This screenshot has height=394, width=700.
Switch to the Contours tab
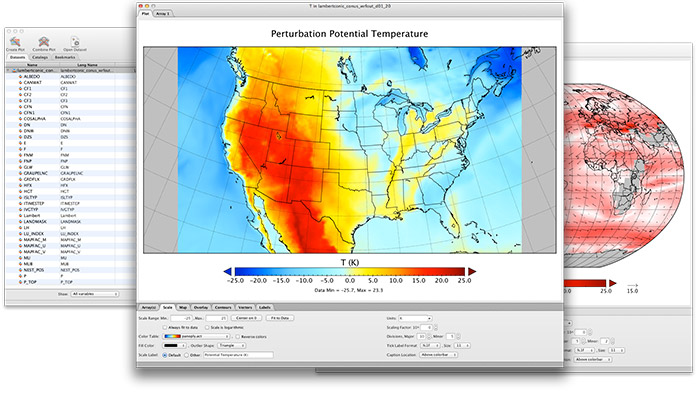click(x=223, y=307)
